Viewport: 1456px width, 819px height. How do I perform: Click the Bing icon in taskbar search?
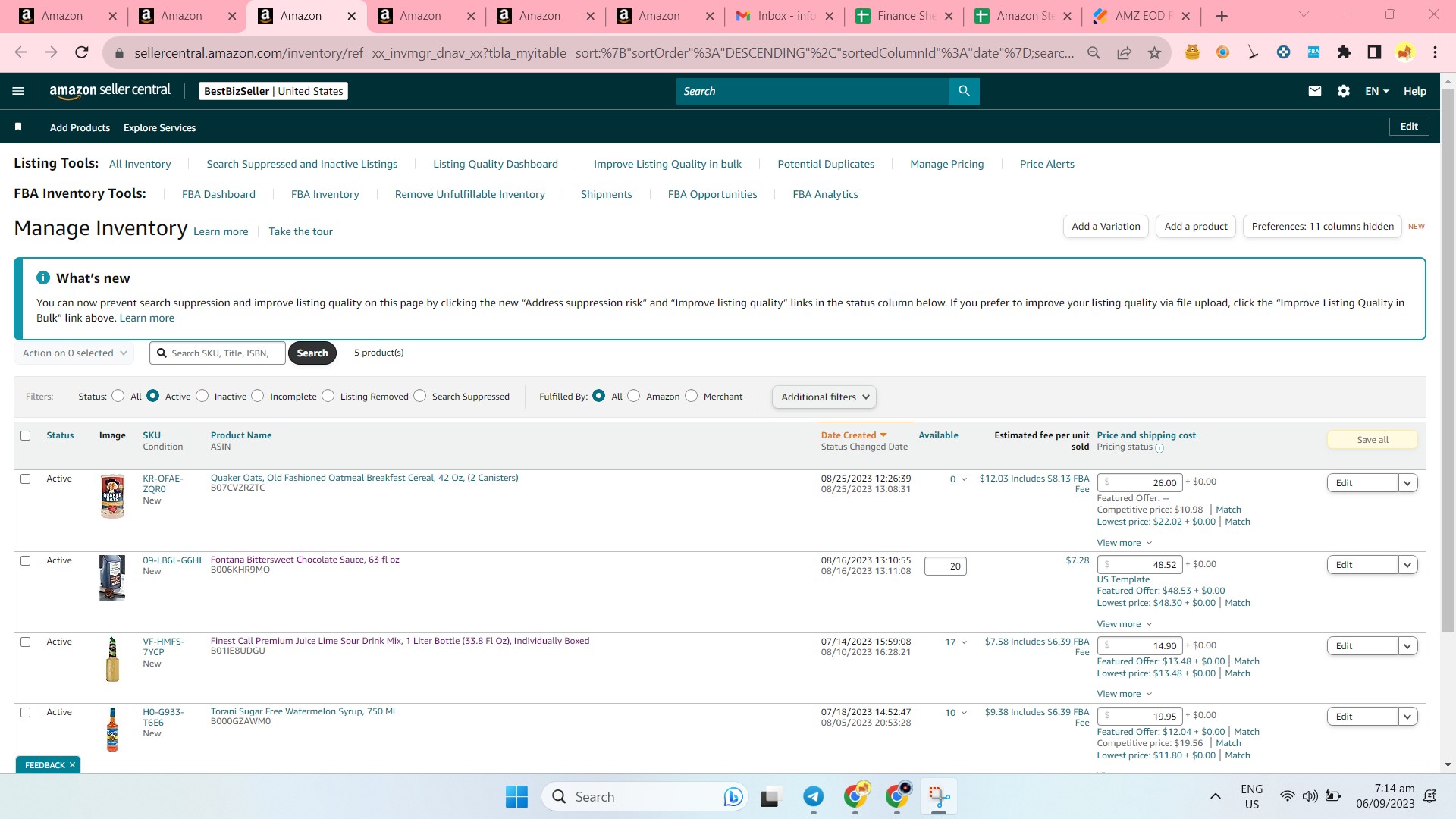tap(733, 797)
